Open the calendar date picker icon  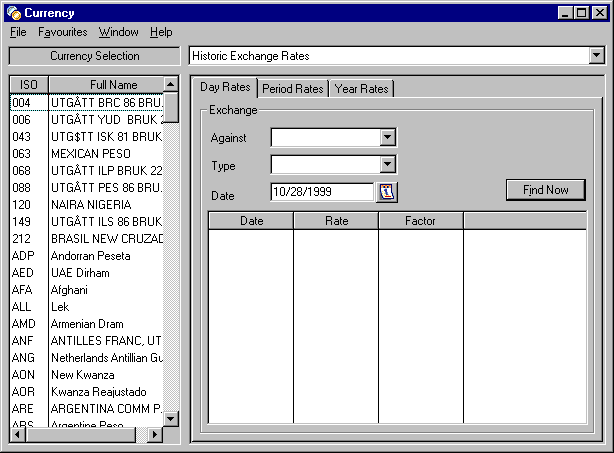387,192
